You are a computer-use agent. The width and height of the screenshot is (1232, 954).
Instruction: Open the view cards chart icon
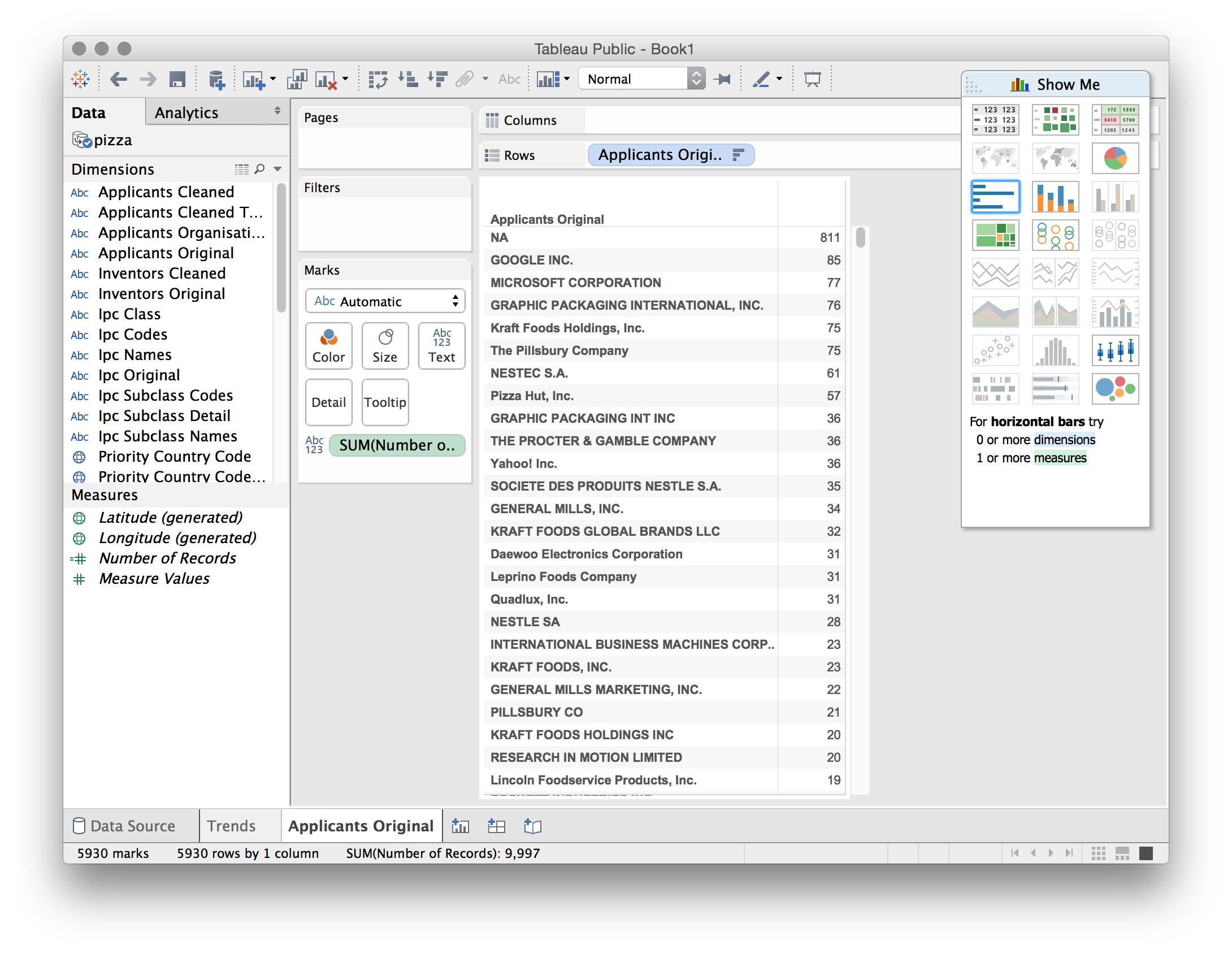548,79
